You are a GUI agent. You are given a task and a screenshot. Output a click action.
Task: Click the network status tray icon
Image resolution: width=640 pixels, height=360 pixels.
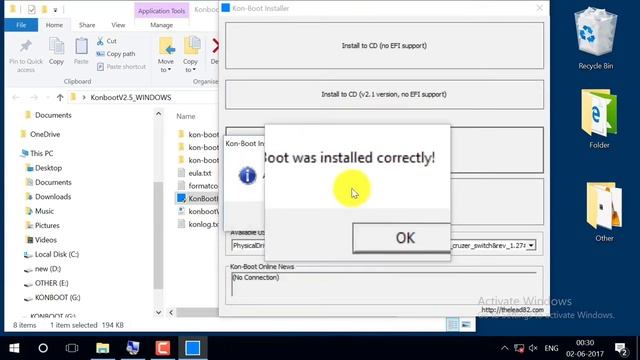coord(519,348)
